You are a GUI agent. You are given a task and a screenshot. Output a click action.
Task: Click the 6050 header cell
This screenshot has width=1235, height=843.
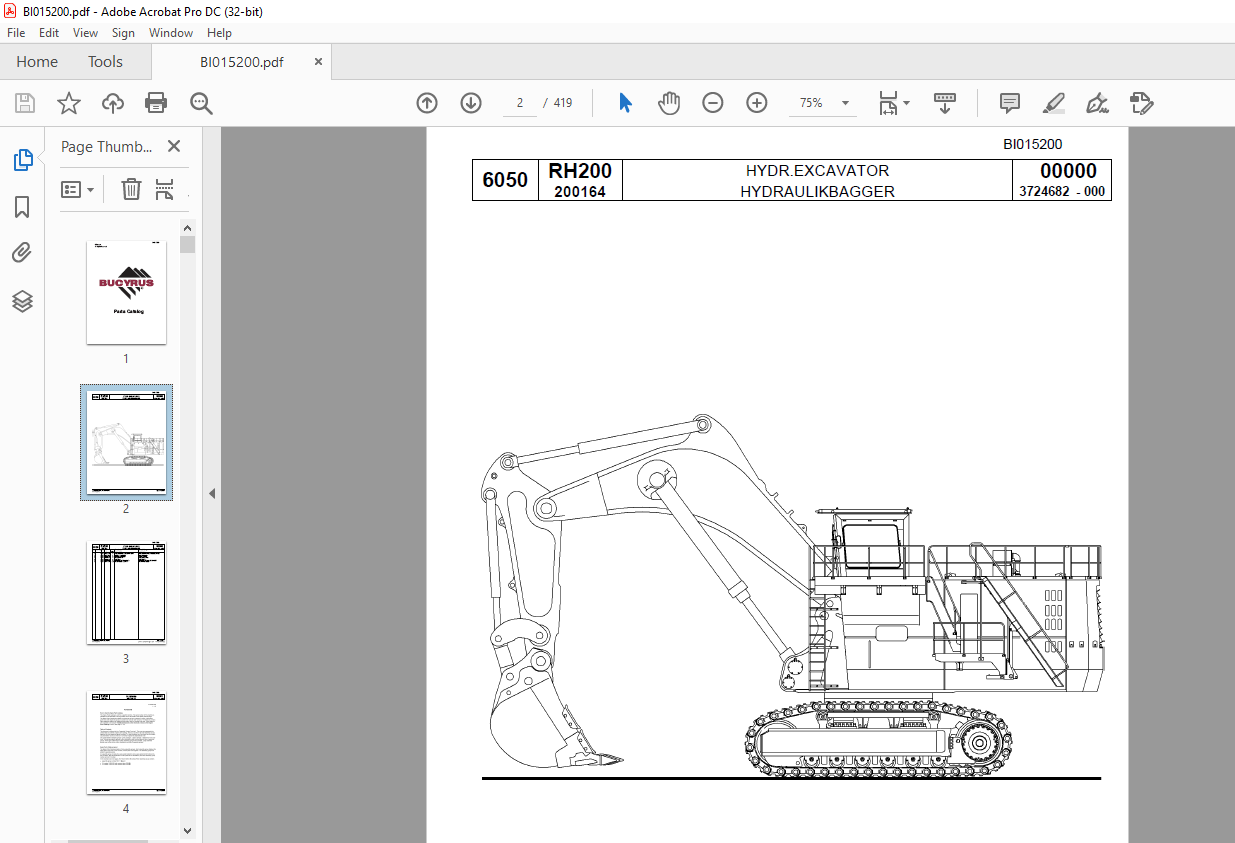pos(505,180)
